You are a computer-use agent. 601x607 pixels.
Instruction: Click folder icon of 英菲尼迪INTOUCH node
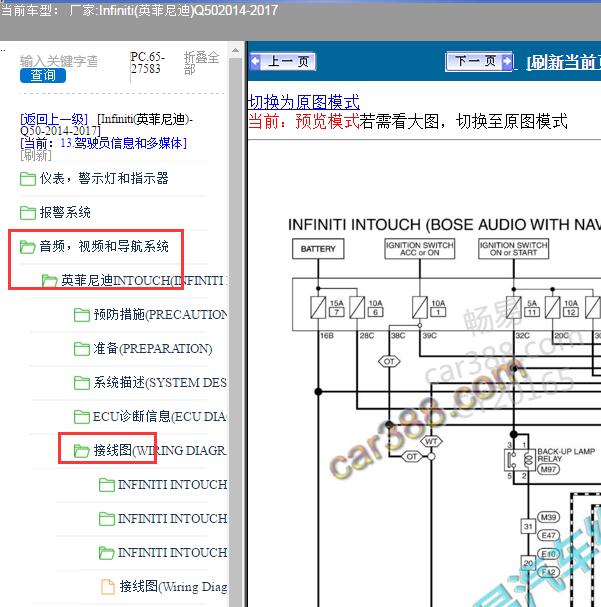[50, 280]
